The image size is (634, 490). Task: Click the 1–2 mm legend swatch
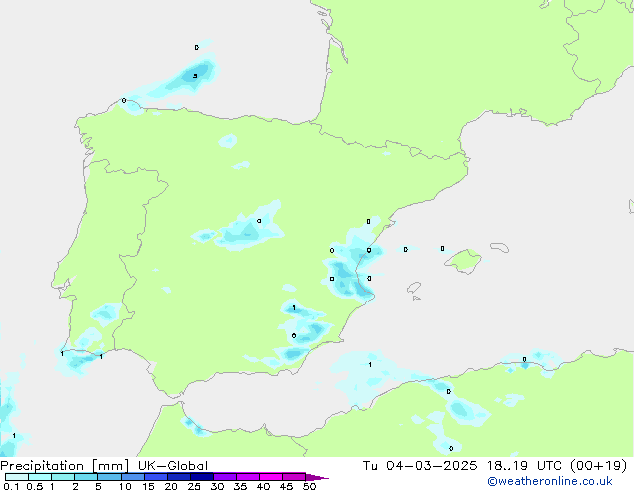pos(63,477)
